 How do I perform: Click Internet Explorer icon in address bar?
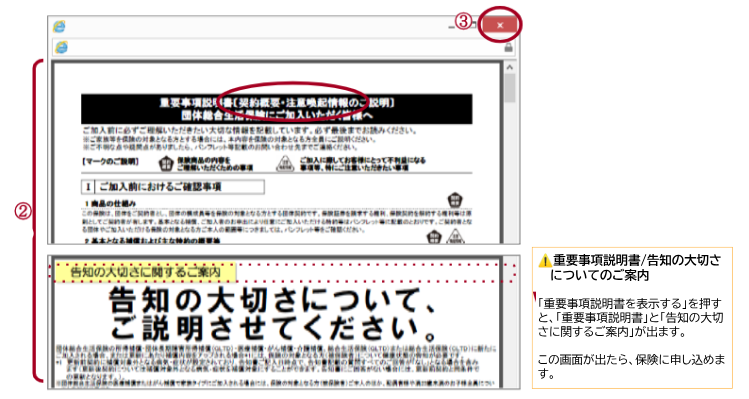[x=62, y=47]
